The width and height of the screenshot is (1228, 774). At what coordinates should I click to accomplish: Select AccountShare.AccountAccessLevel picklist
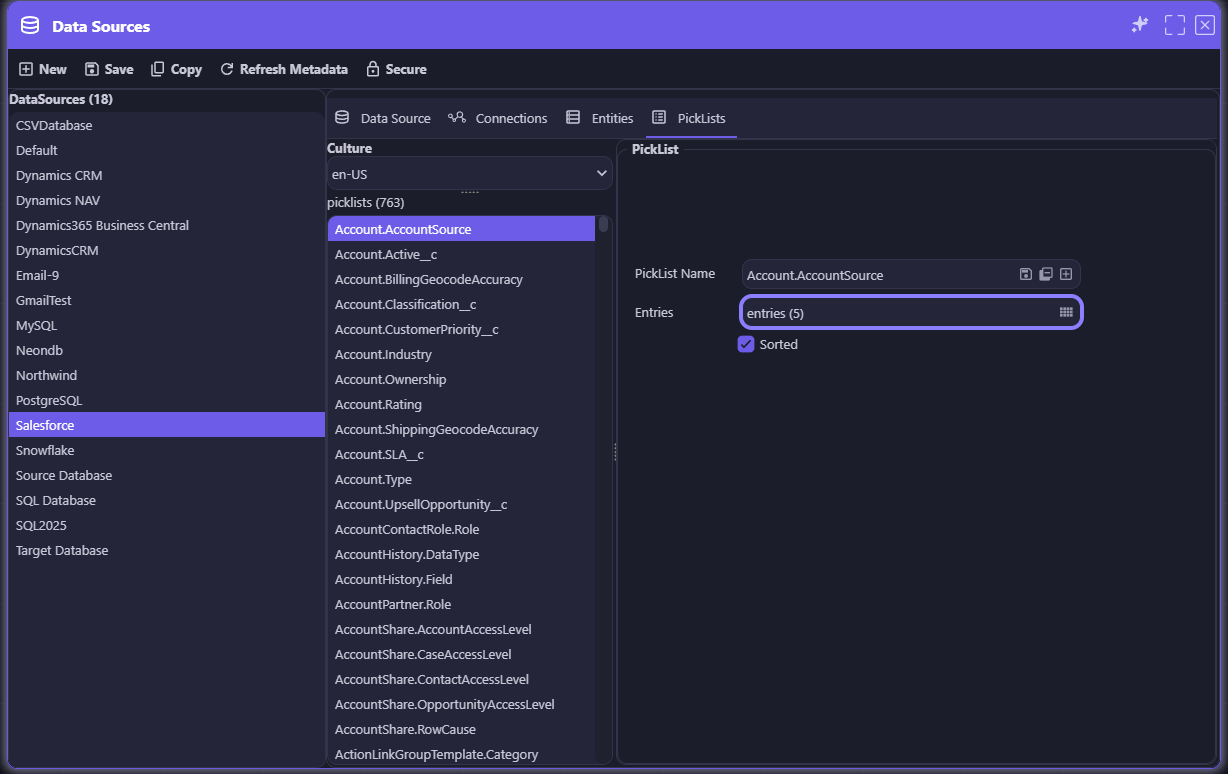(x=461, y=629)
